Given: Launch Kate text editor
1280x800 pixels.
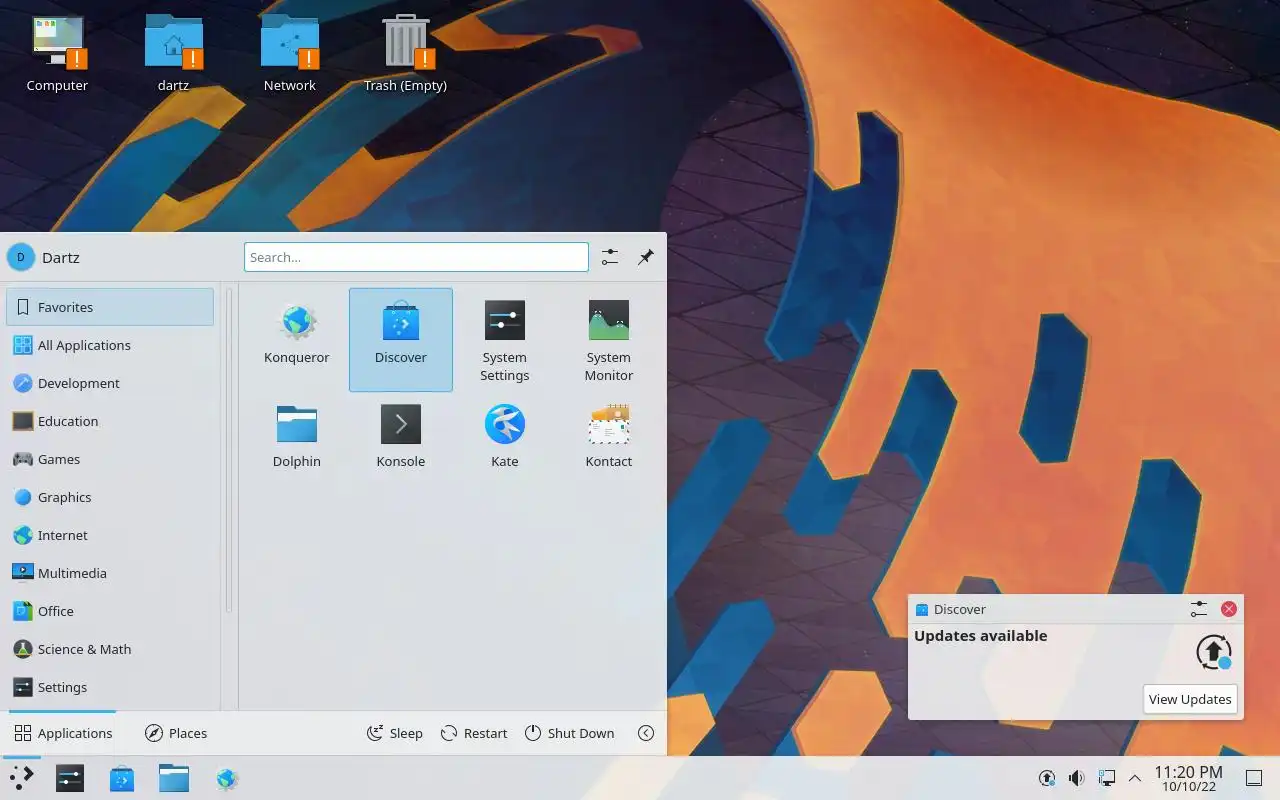Looking at the screenshot, I should click(x=505, y=437).
